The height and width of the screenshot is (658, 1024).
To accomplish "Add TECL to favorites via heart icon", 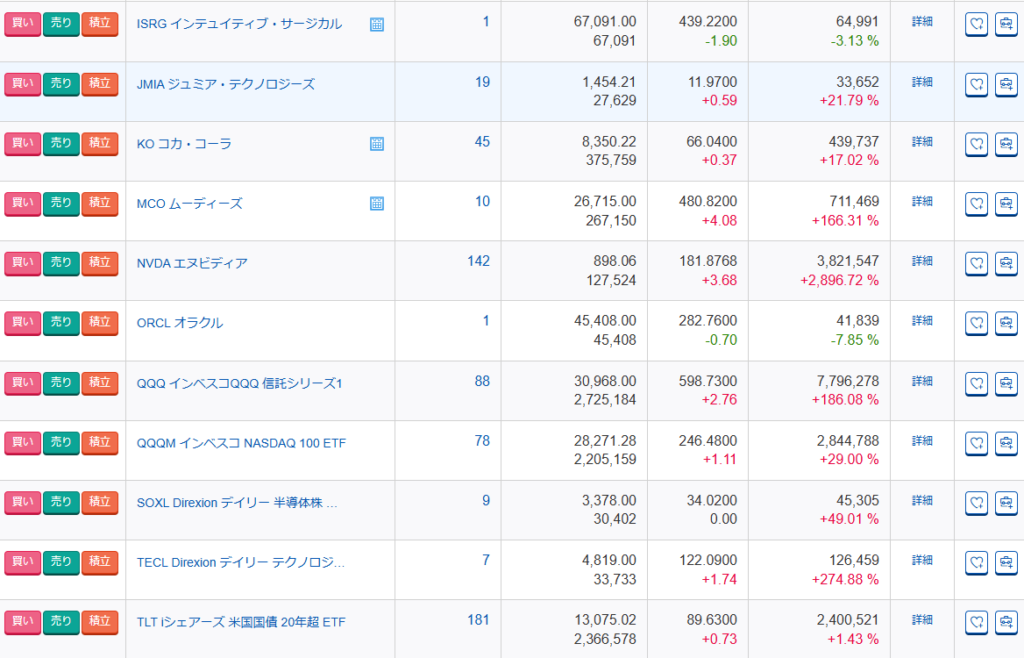I will (976, 563).
